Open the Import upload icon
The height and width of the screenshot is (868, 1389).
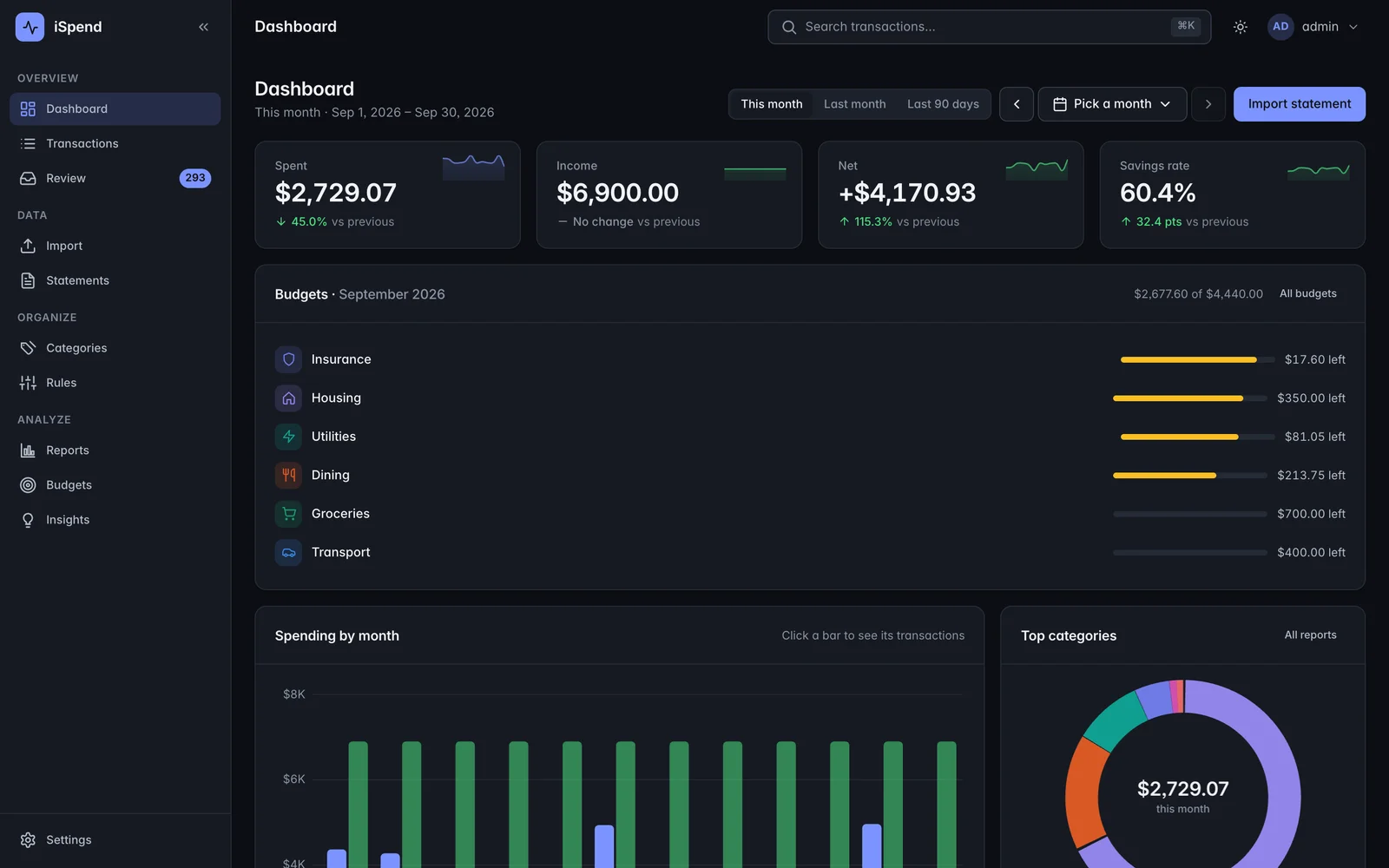pos(28,246)
